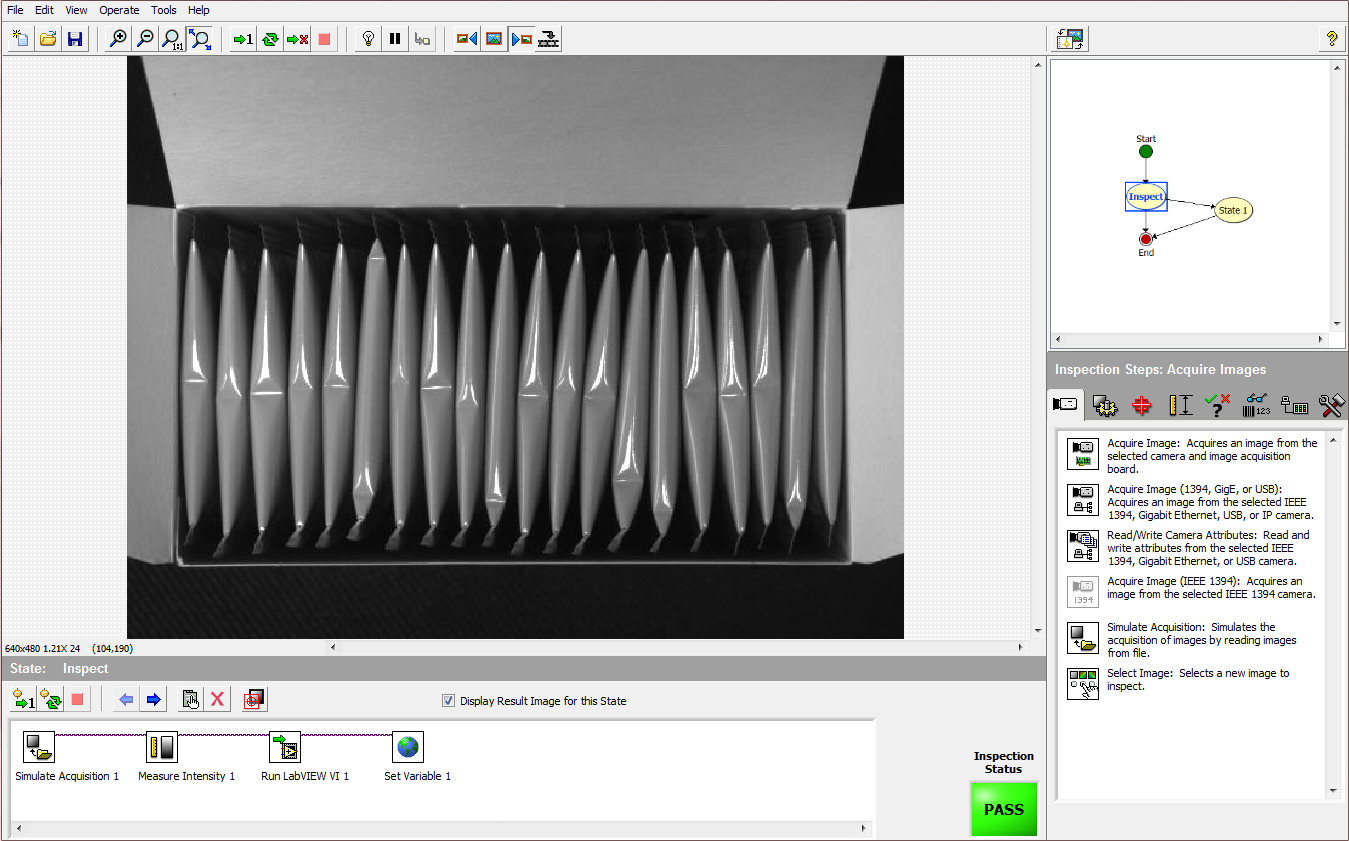This screenshot has width=1349, height=841.
Task: Open the Tools menu
Action: [164, 10]
